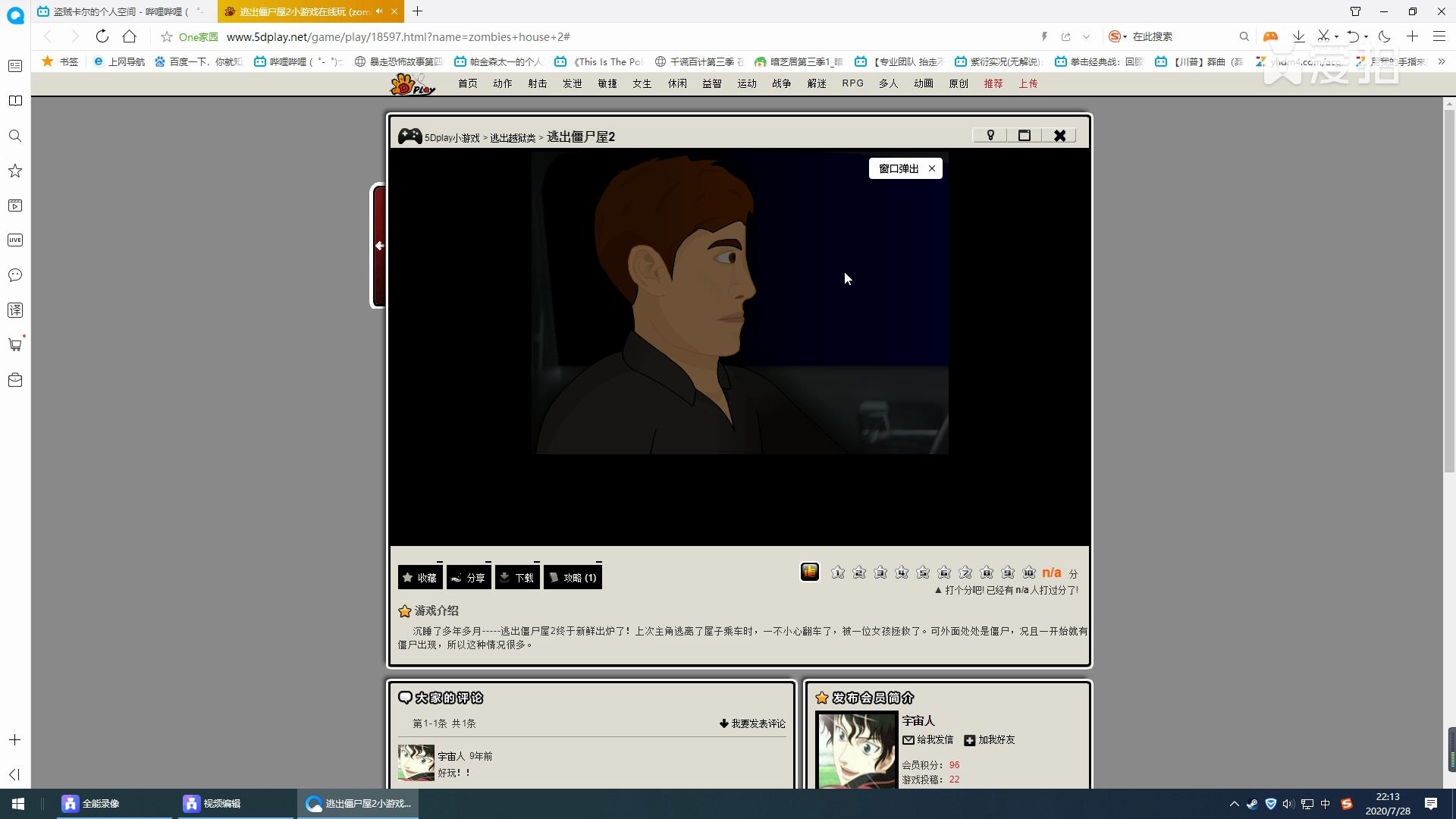This screenshot has width=1456, height=819.
Task: Click the 逃出越狱类 breadcrumb link
Action: pyautogui.click(x=513, y=138)
